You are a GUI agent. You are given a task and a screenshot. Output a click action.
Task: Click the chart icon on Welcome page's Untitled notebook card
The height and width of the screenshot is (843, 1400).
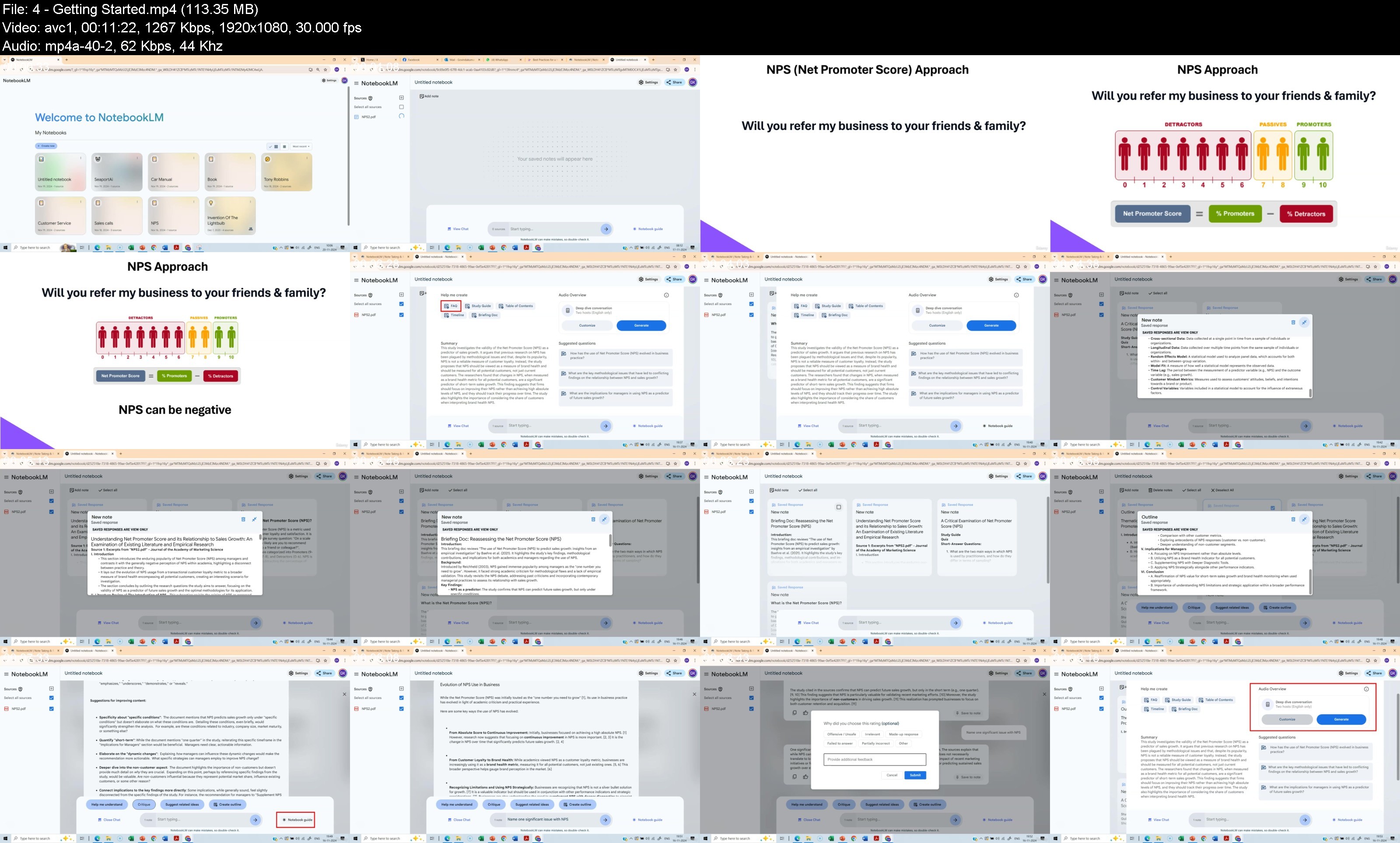41,159
